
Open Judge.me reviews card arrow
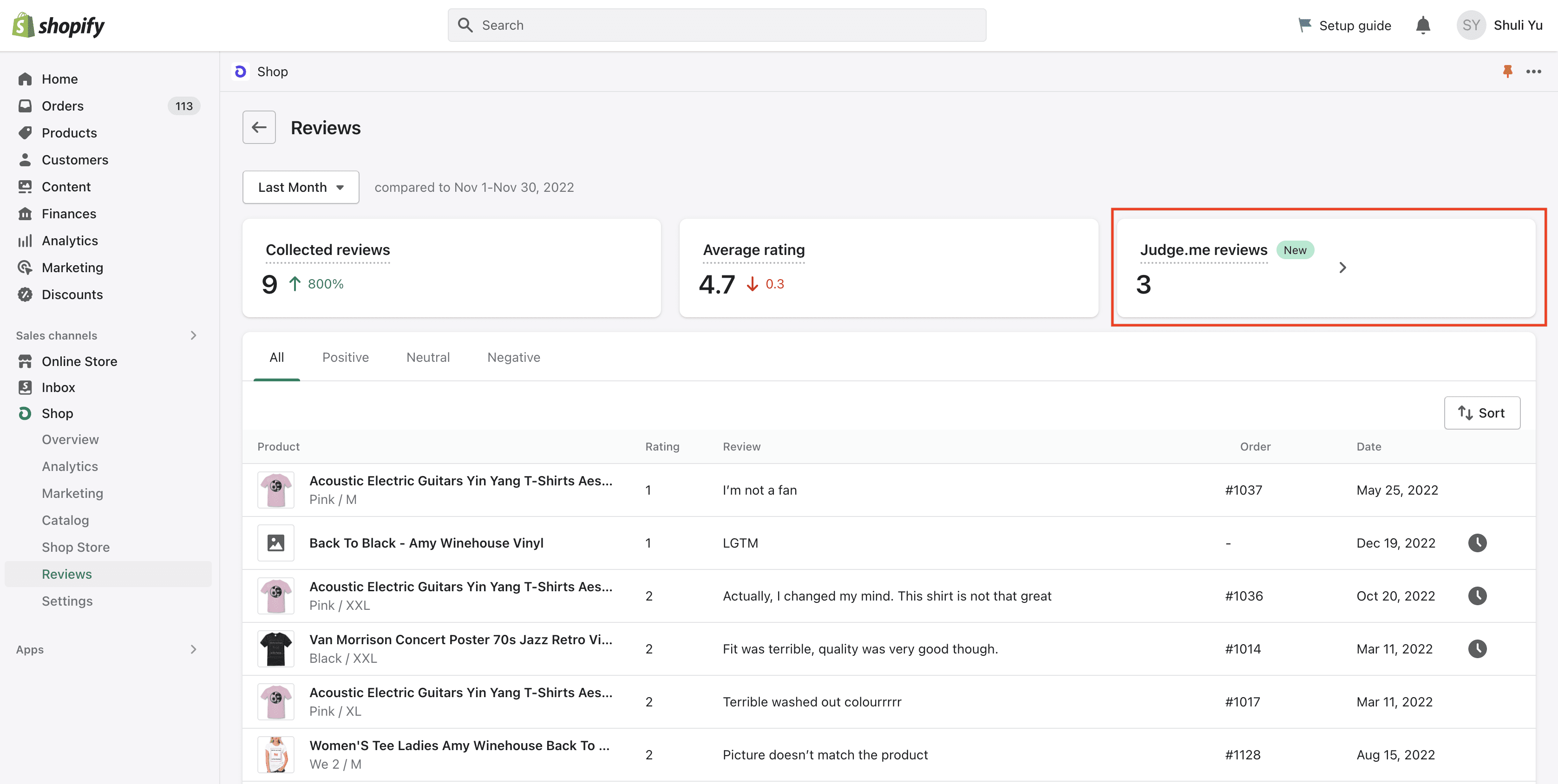(1342, 268)
